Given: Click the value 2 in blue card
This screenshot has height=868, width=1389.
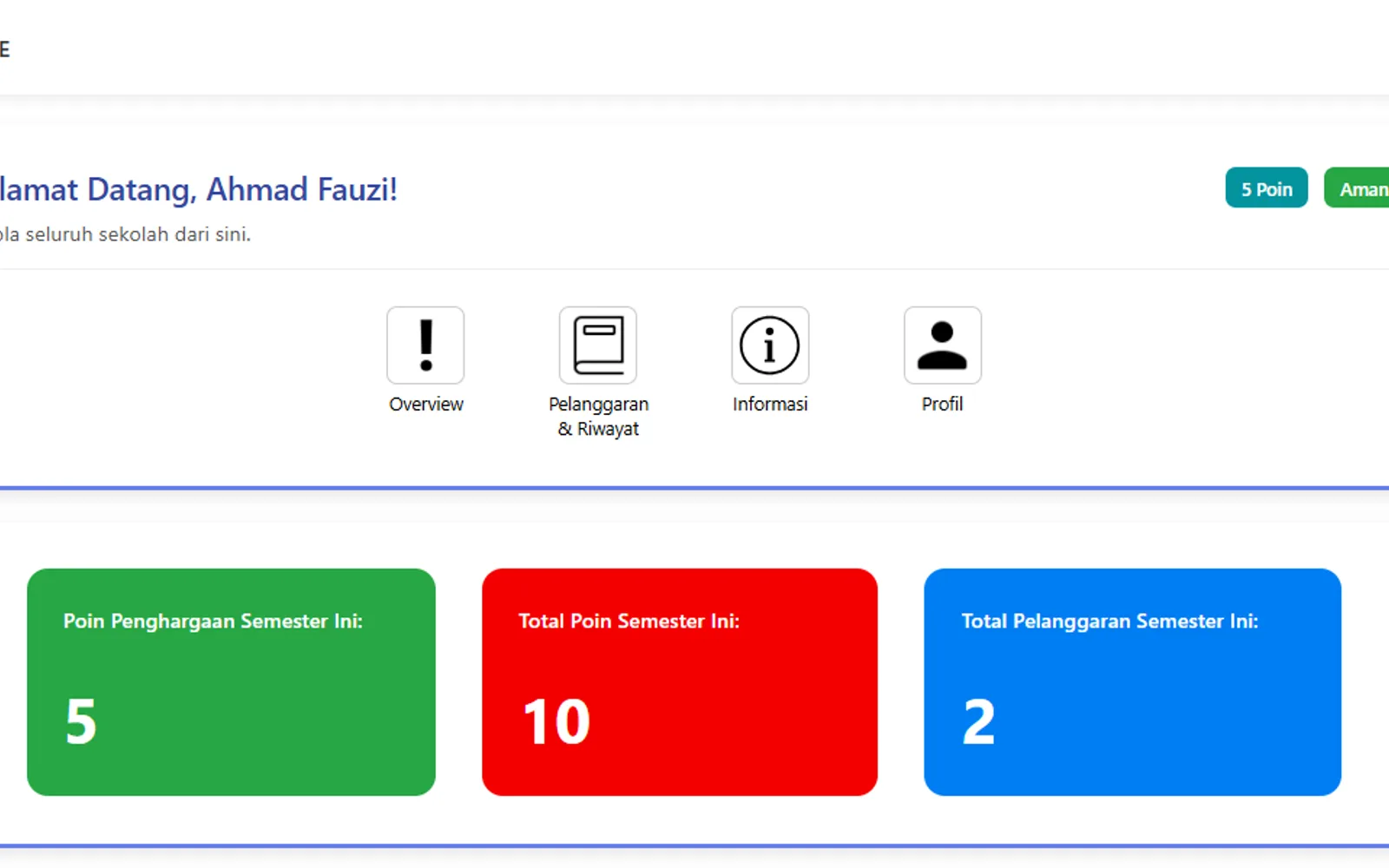Looking at the screenshot, I should click(x=978, y=722).
